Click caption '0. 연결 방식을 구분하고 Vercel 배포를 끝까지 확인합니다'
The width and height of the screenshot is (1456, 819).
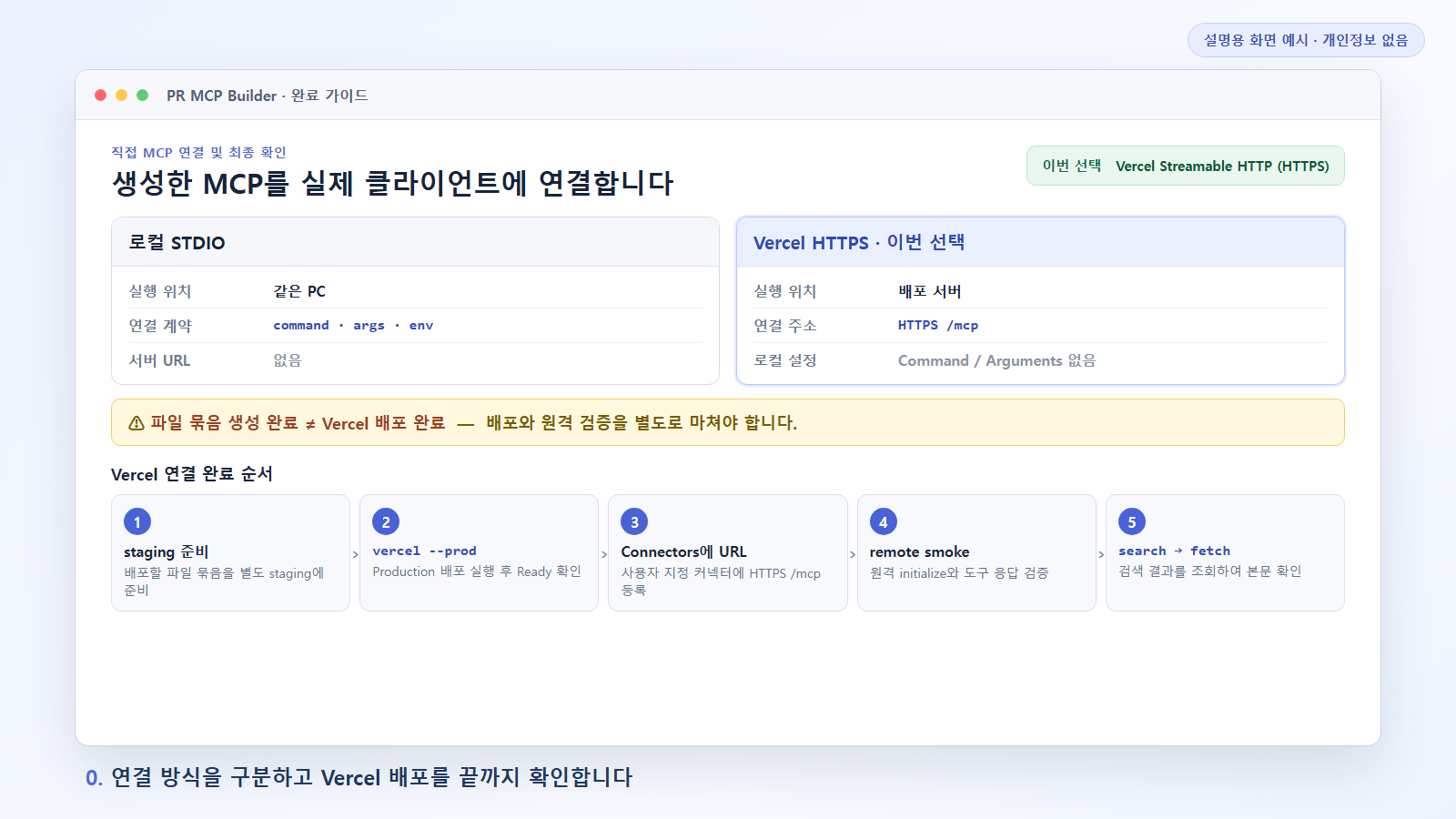(x=359, y=777)
